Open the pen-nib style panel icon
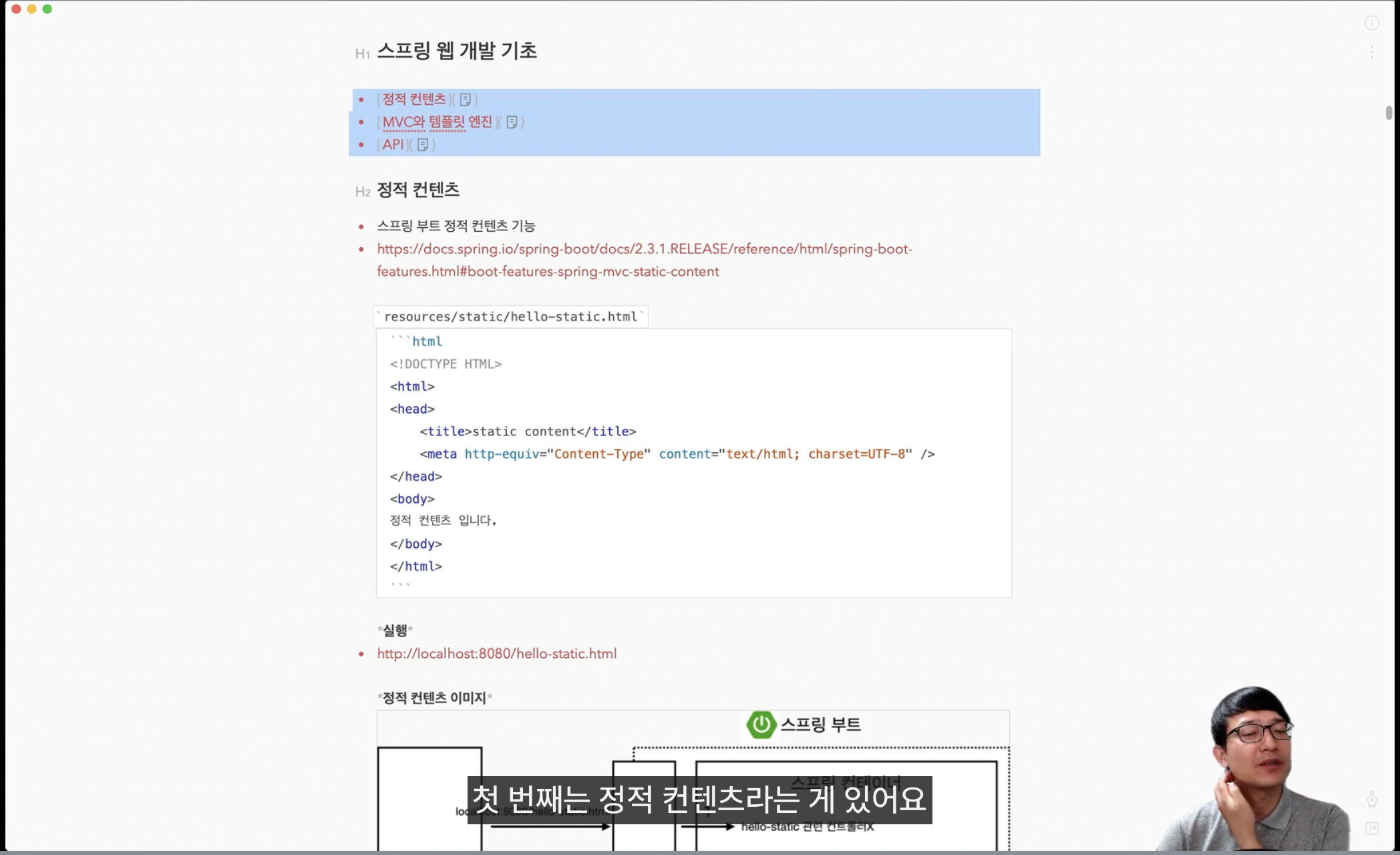The image size is (1400, 855). point(1372,799)
